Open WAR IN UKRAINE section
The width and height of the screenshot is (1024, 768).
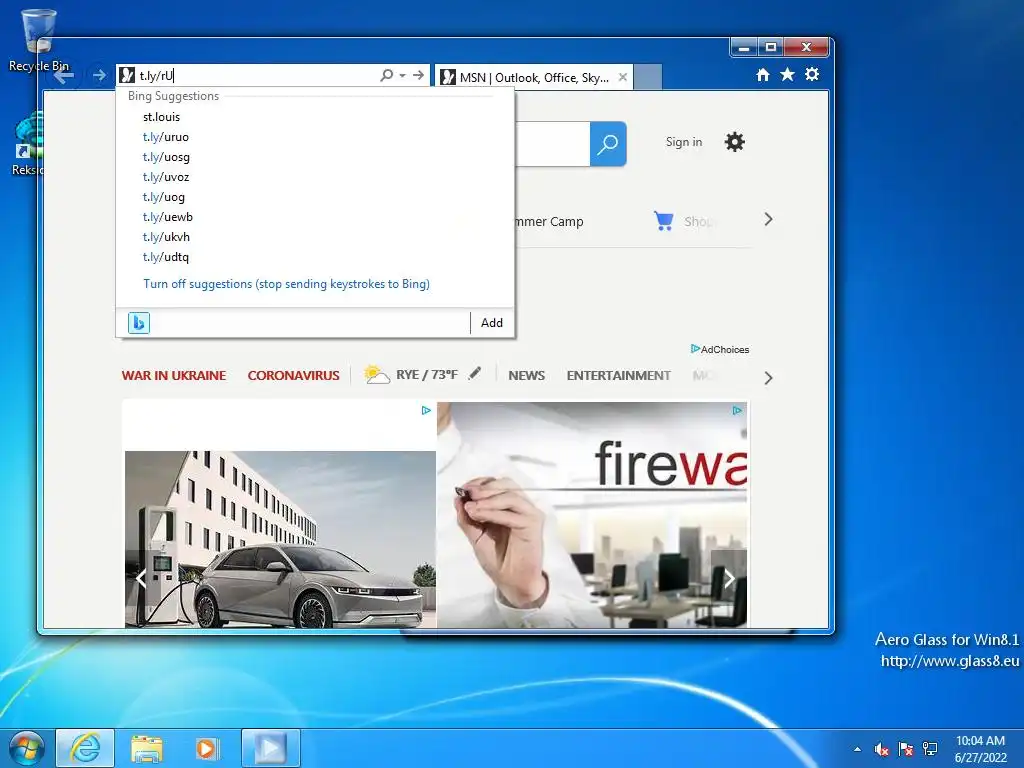click(x=174, y=376)
